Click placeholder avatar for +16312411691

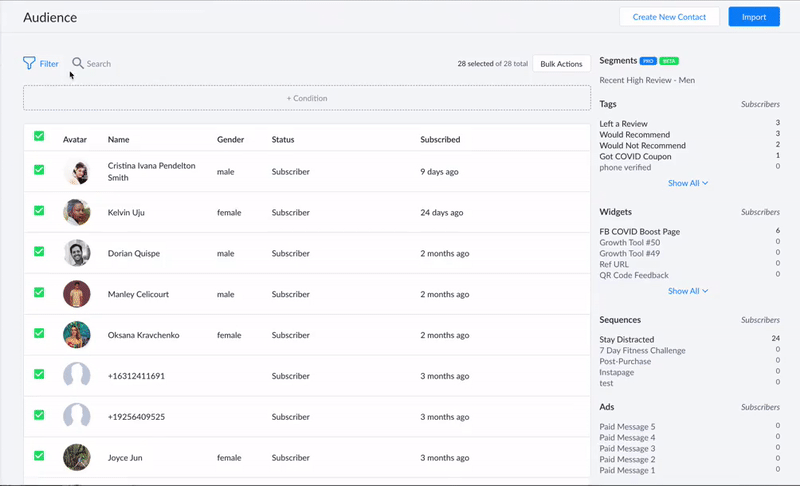coord(77,375)
